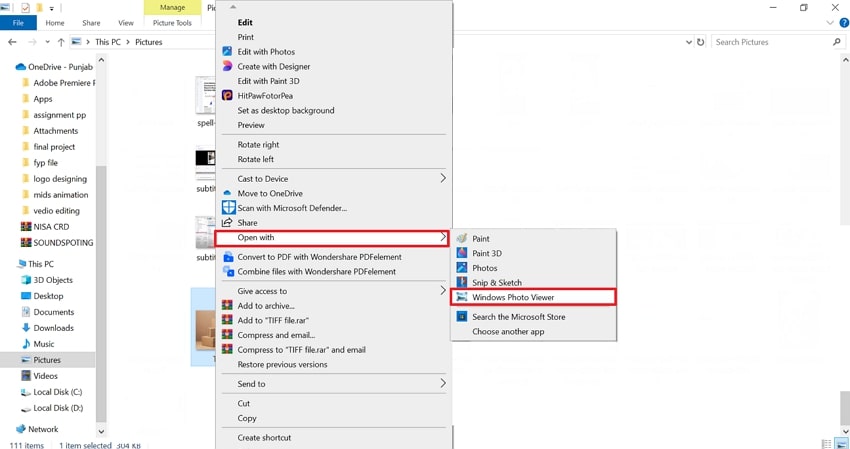Click the Paint 3D icon in submenu

462,253
